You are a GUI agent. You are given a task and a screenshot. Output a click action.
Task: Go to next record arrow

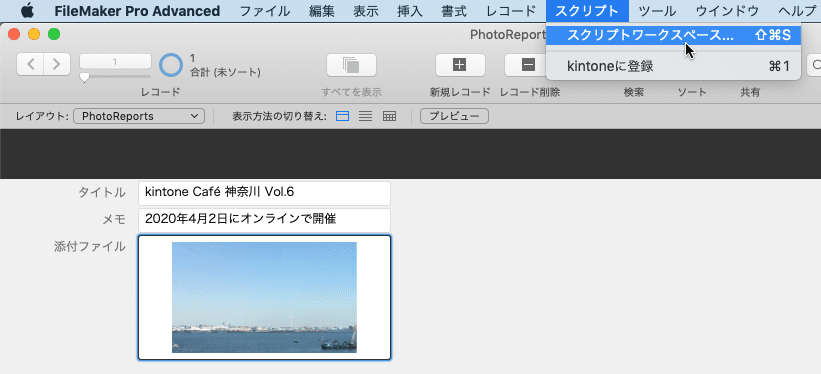click(x=57, y=64)
